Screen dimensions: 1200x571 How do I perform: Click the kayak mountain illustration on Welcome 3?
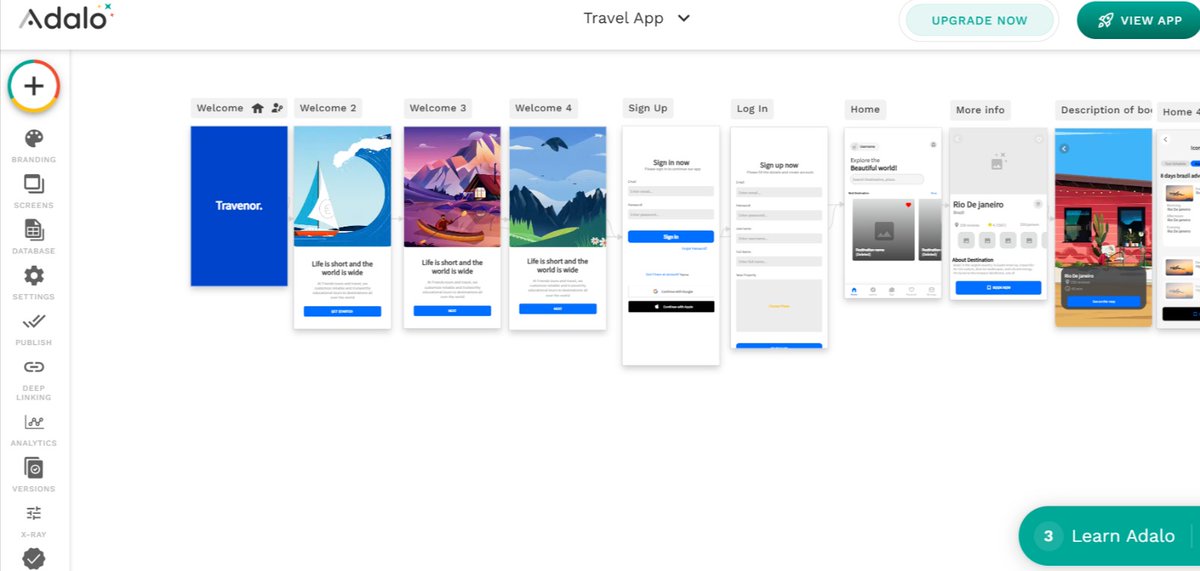click(x=452, y=186)
